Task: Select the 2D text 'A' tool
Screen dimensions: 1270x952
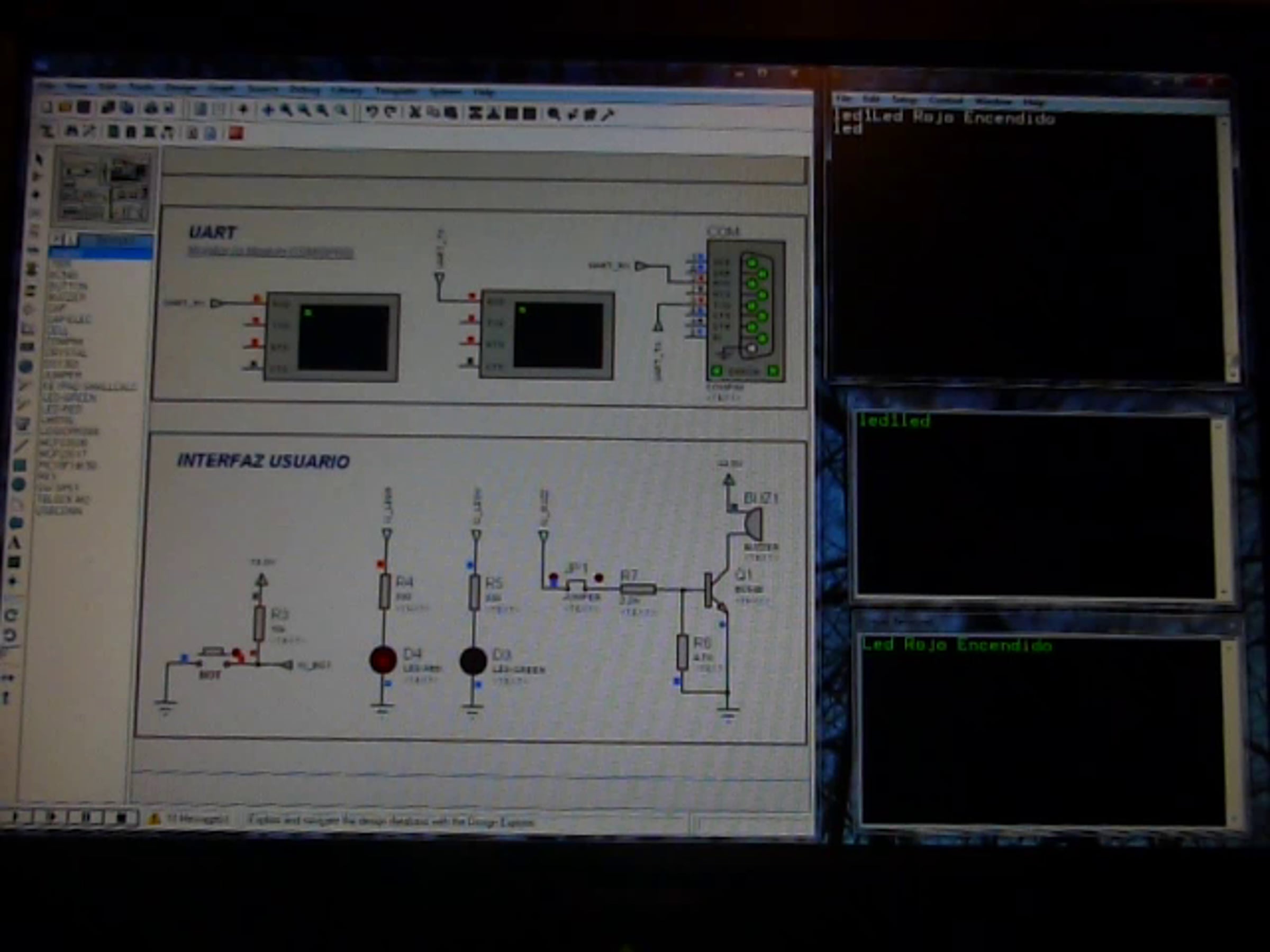Action: coord(15,542)
